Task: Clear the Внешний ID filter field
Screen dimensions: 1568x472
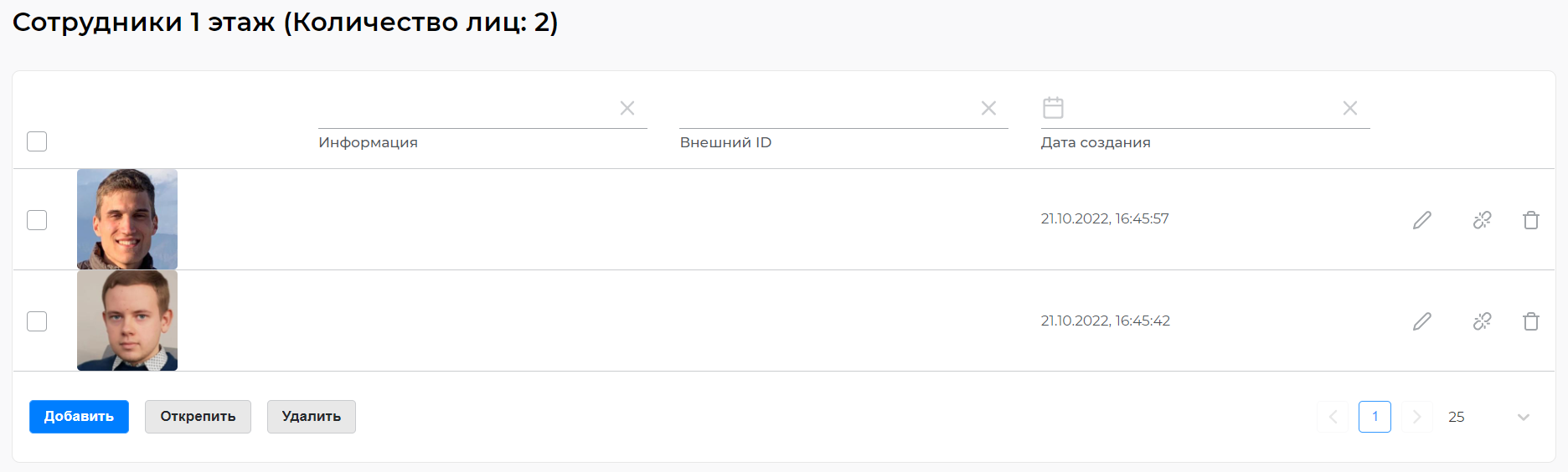Action: tap(988, 108)
